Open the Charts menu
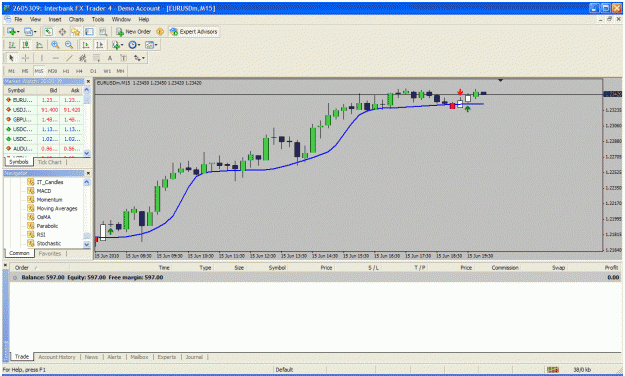 [x=76, y=19]
